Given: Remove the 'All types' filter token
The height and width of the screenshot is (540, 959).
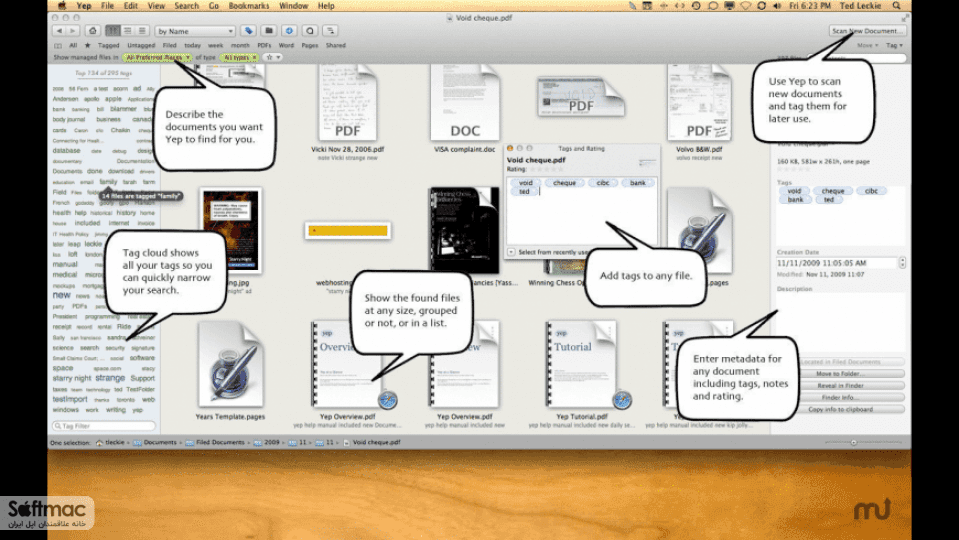Looking at the screenshot, I should (x=254, y=57).
